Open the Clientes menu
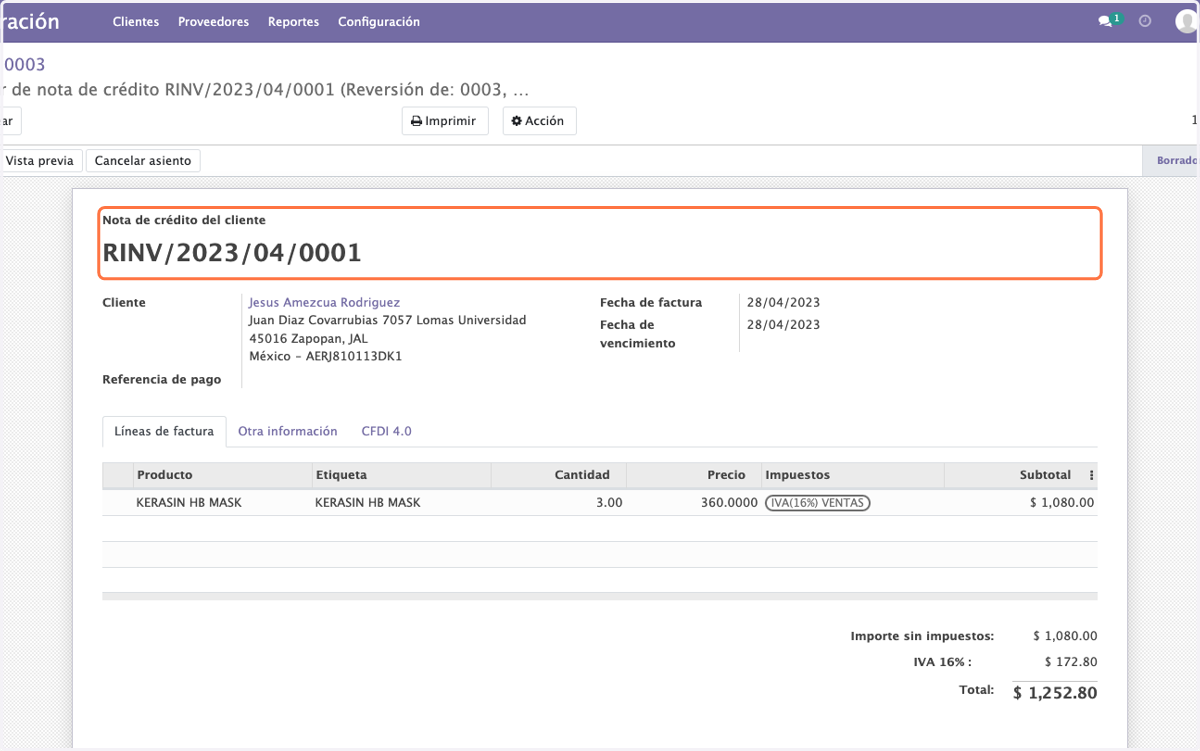The width and height of the screenshot is (1200, 751). (136, 21)
